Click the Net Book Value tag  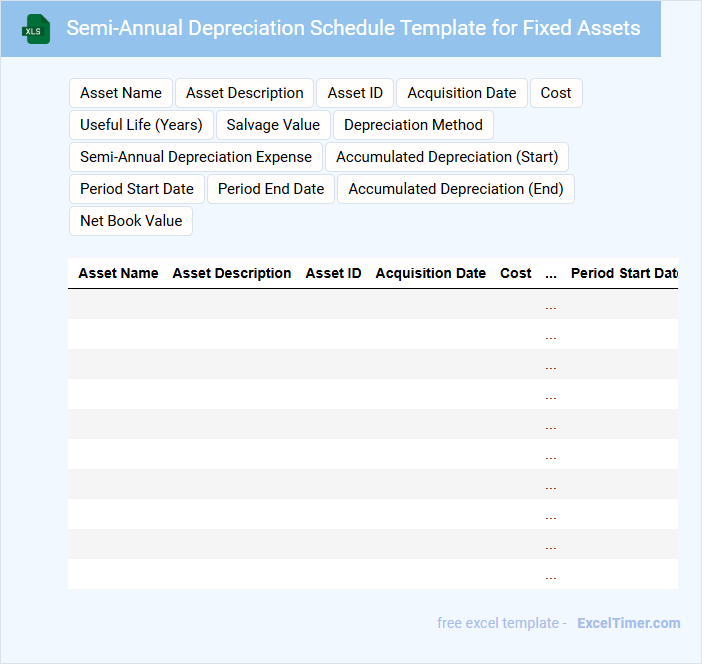tap(131, 221)
